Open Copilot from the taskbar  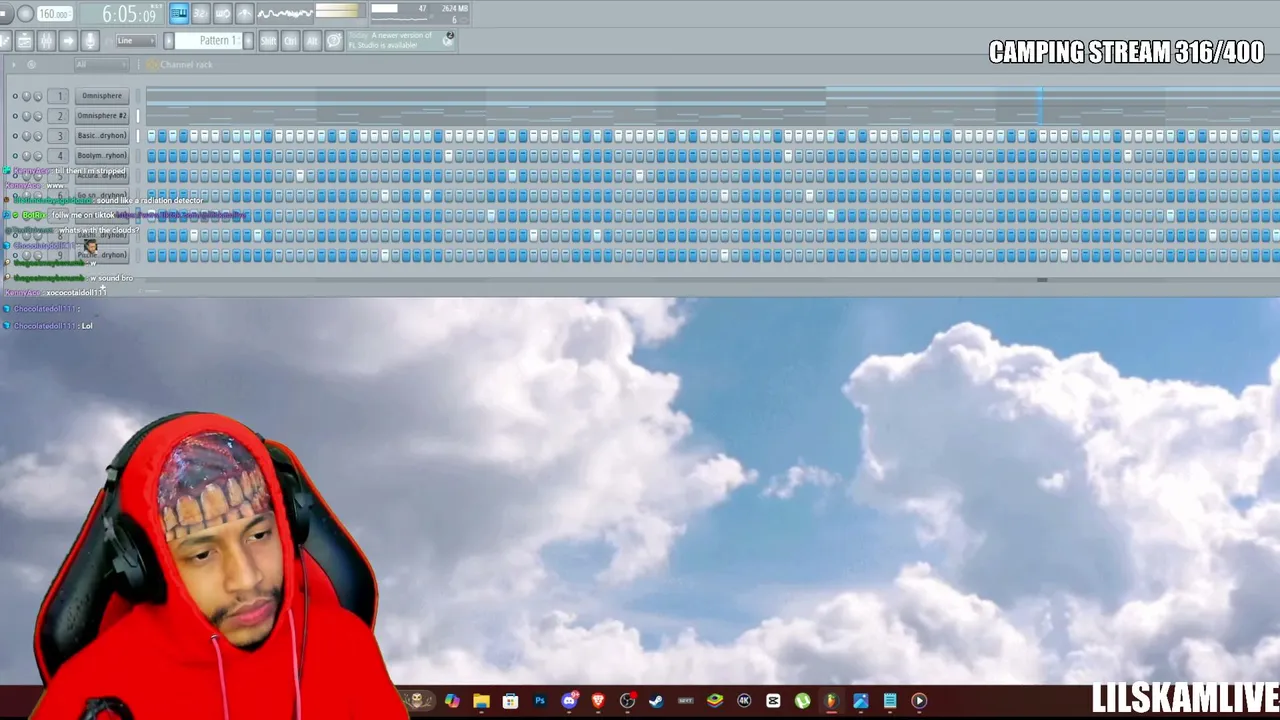[x=452, y=701]
